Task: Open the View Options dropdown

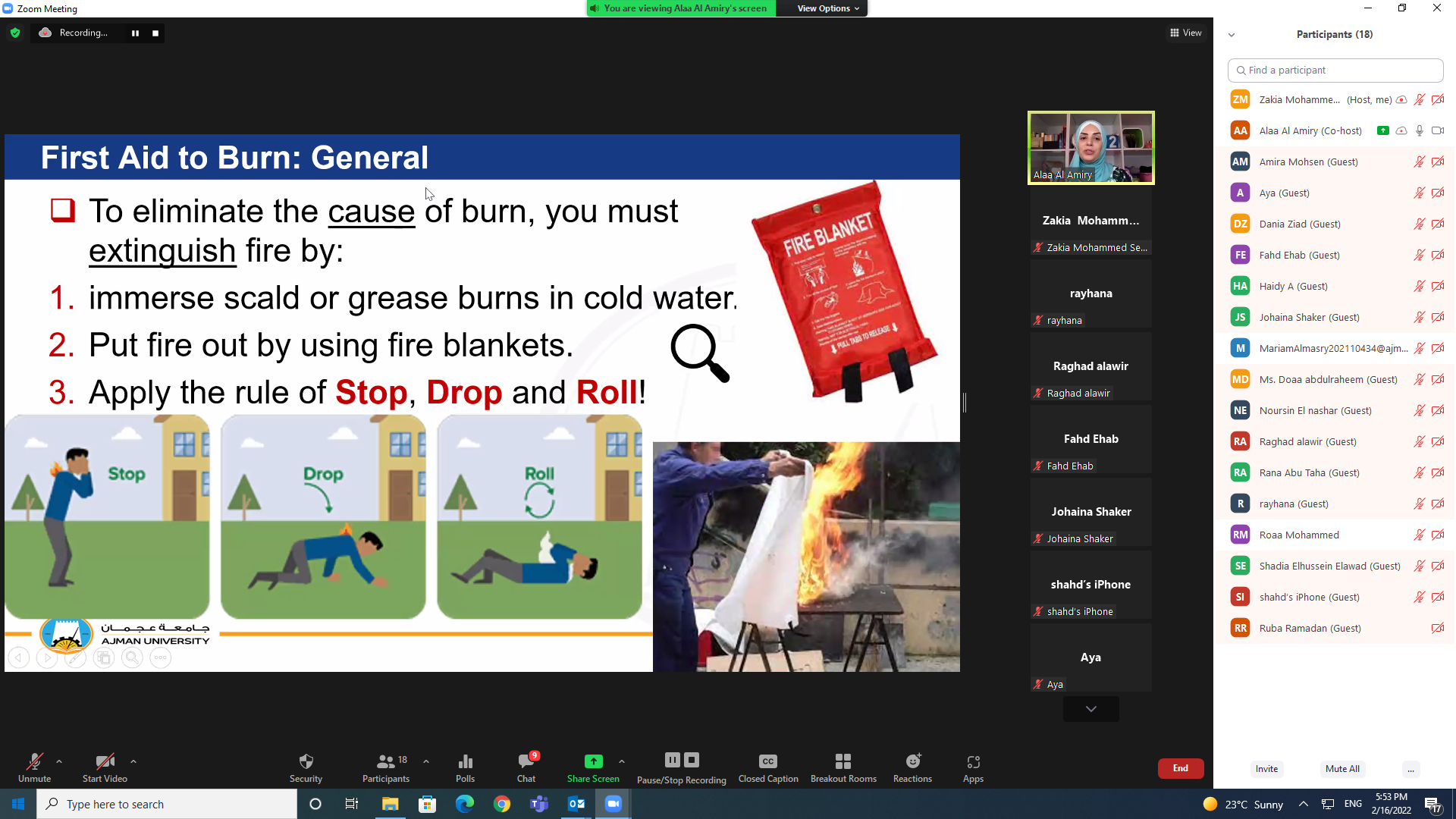Action: [828, 8]
